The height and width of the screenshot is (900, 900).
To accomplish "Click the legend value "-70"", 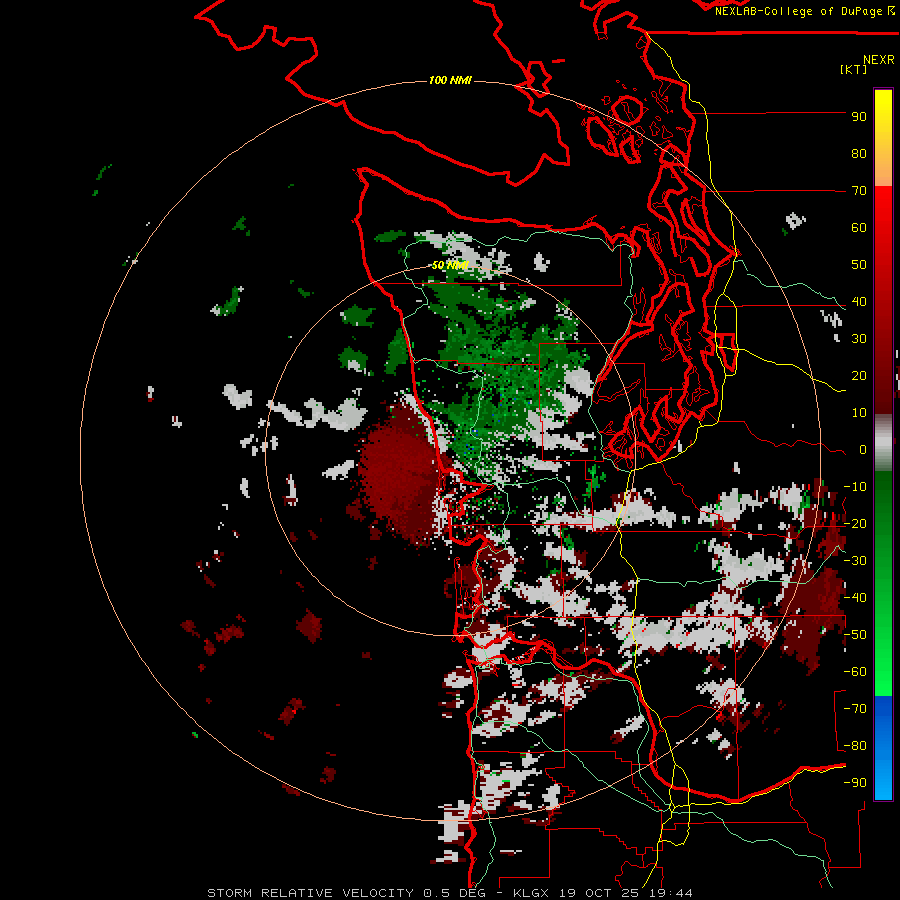I will 855,709.
